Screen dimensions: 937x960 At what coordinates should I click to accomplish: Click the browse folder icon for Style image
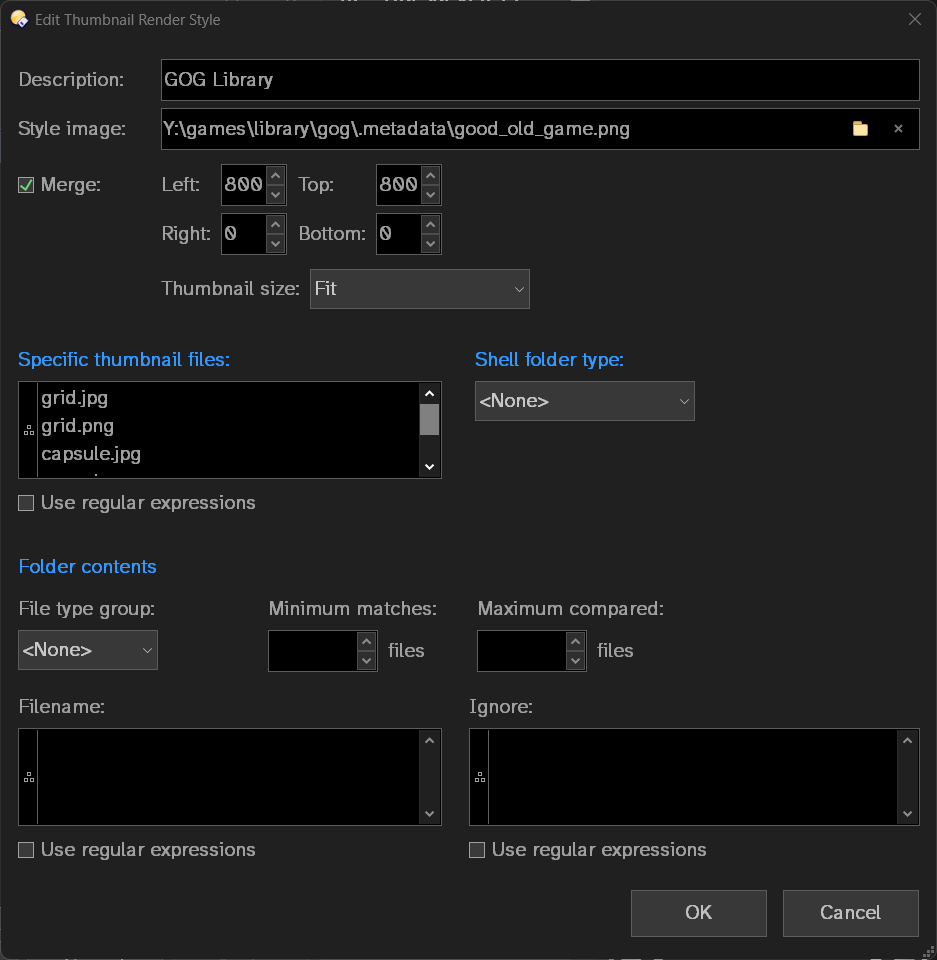(860, 129)
